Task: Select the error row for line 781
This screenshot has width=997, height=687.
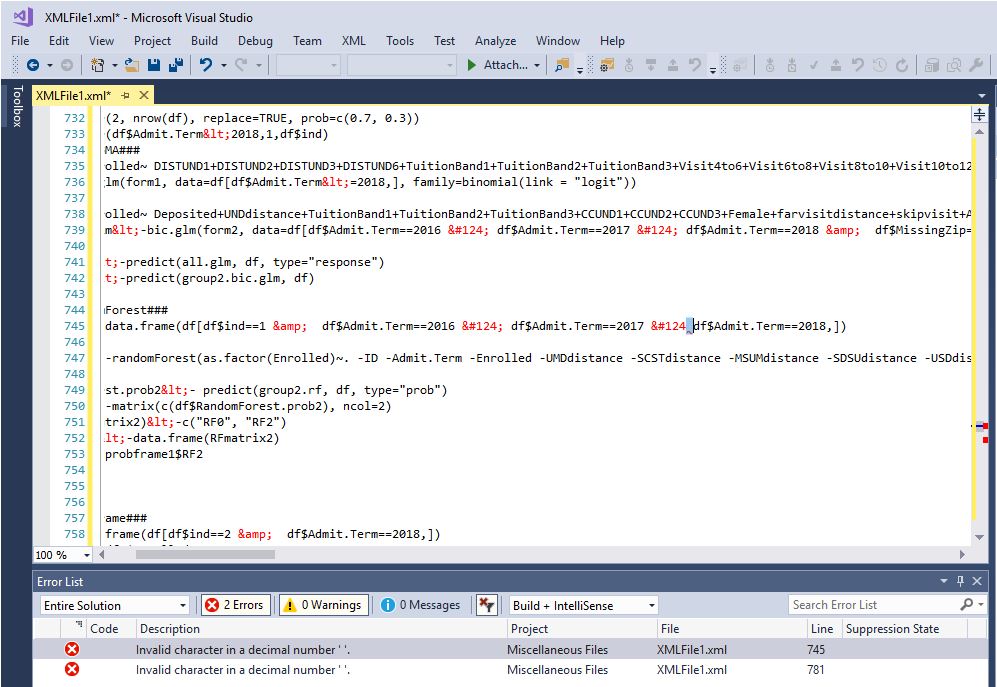Action: [509, 669]
